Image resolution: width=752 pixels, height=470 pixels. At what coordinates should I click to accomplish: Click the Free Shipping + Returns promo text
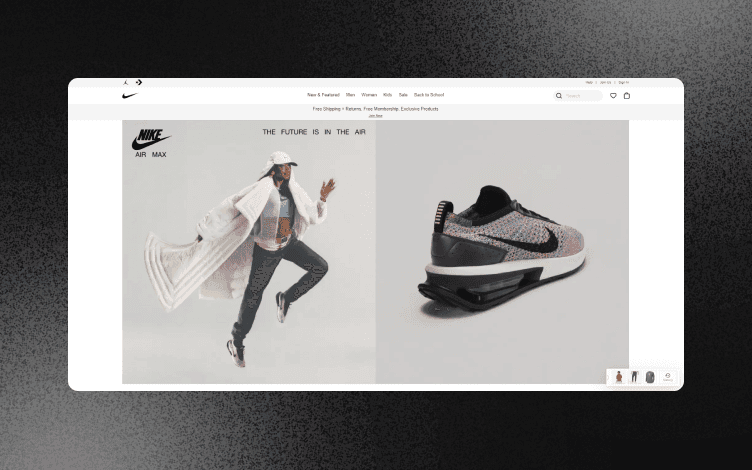point(376,109)
